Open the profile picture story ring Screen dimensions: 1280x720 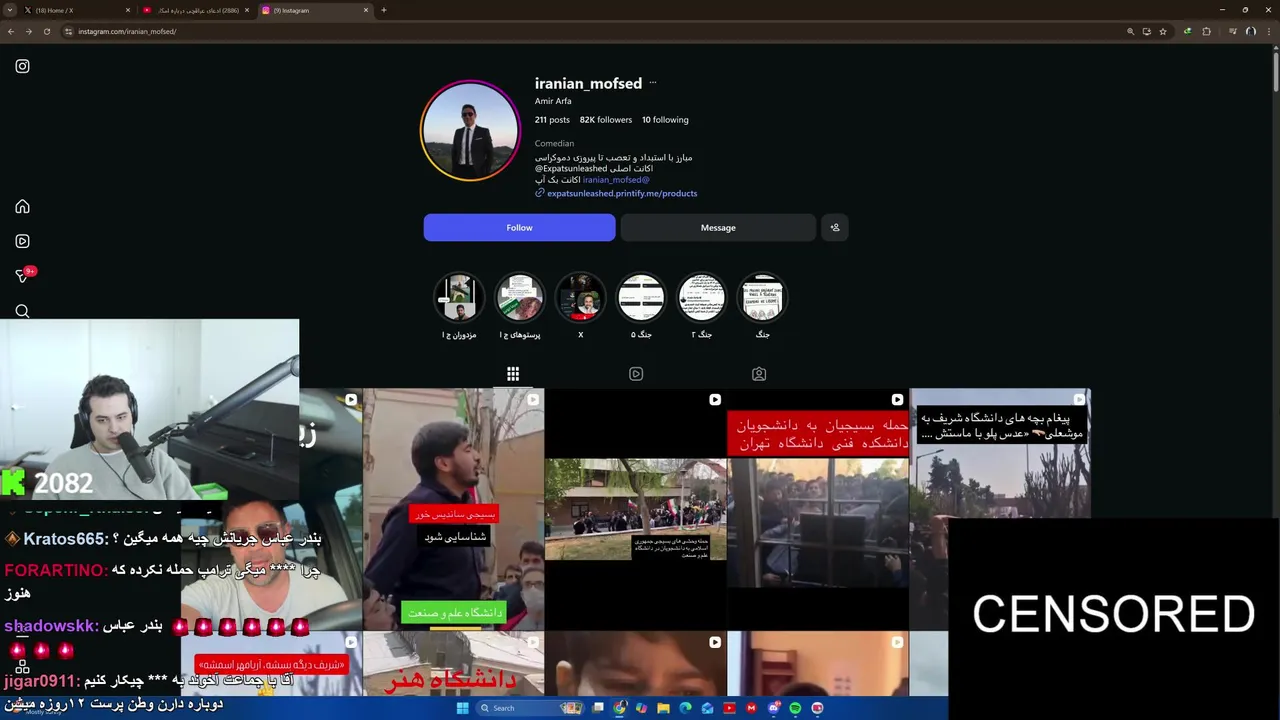(470, 131)
